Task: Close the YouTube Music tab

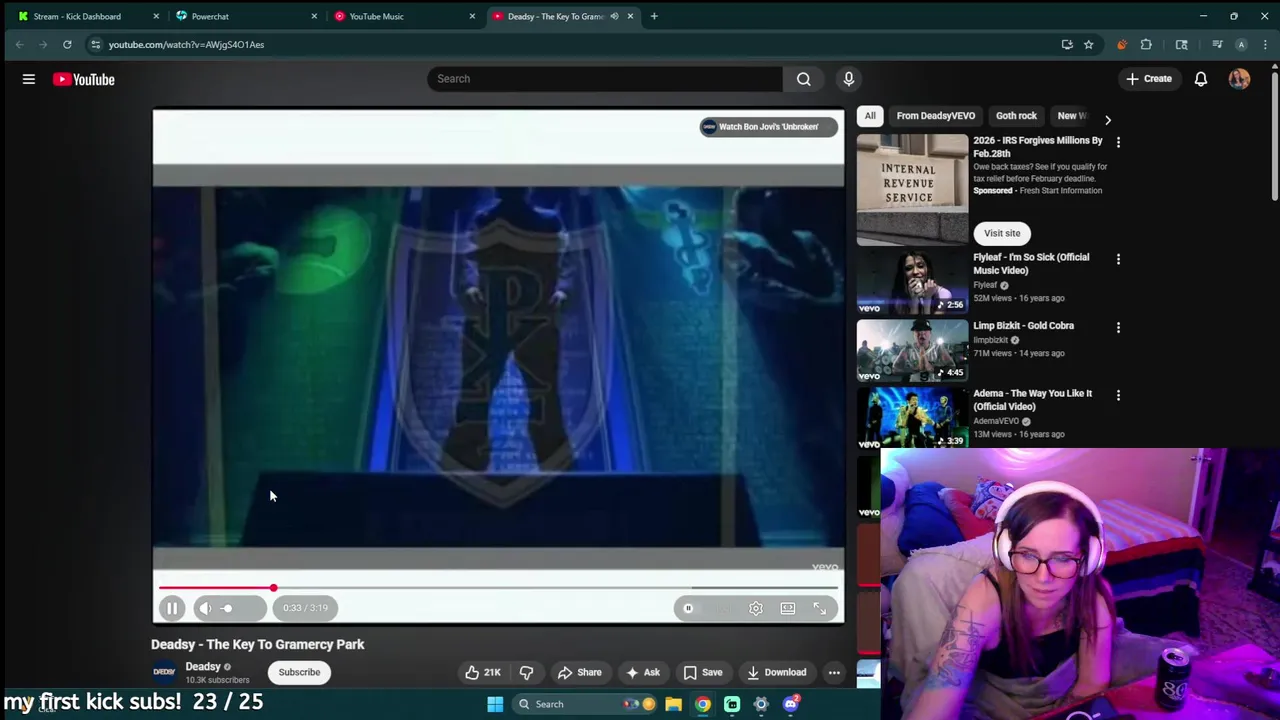Action: (472, 16)
